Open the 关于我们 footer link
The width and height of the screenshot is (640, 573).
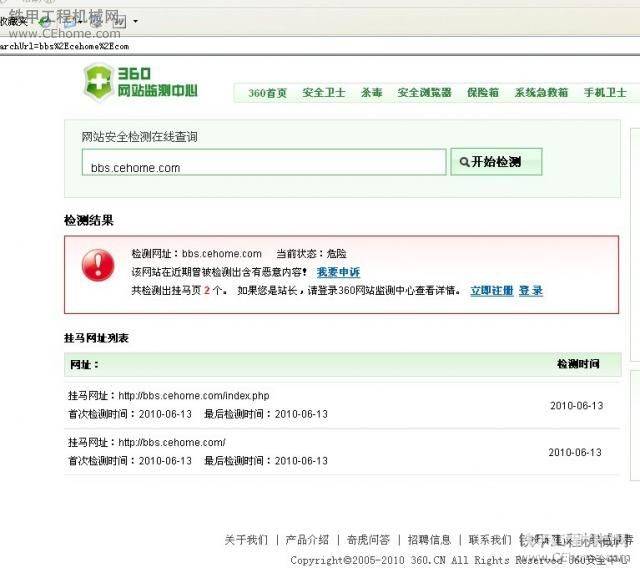click(246, 540)
